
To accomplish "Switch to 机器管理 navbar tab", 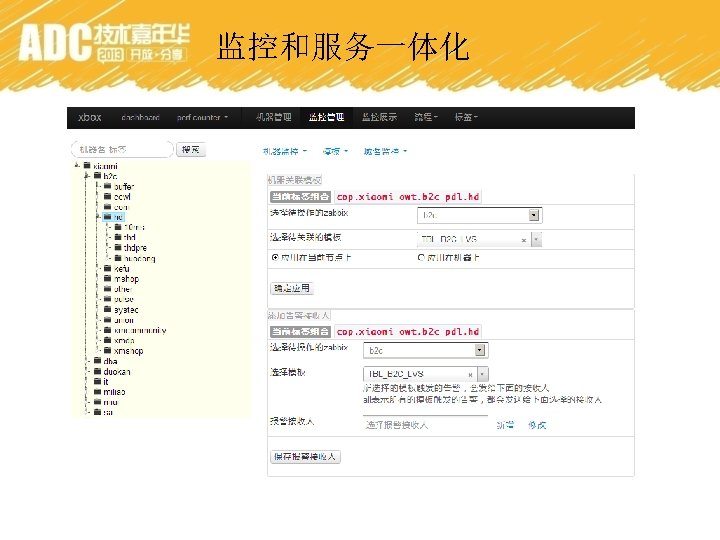I will coord(274,117).
